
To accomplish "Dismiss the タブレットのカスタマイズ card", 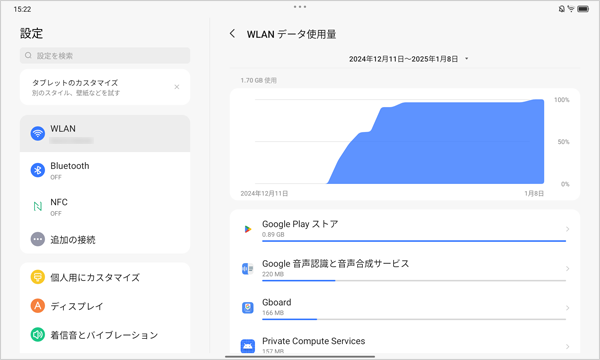I will (177, 87).
